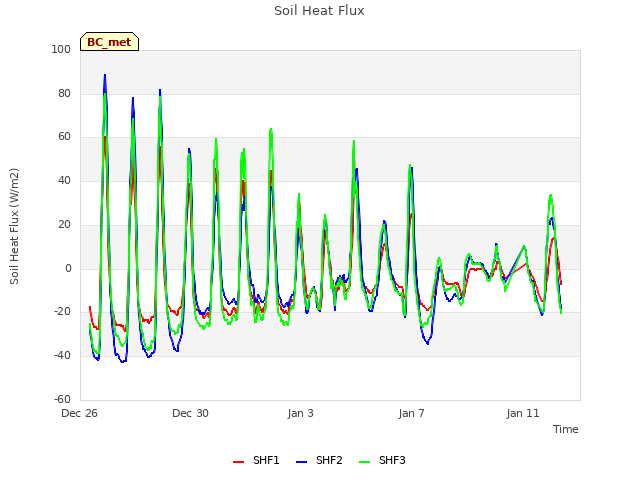Click the 60 y-axis tick label
The image size is (640, 480).
[x=64, y=137]
